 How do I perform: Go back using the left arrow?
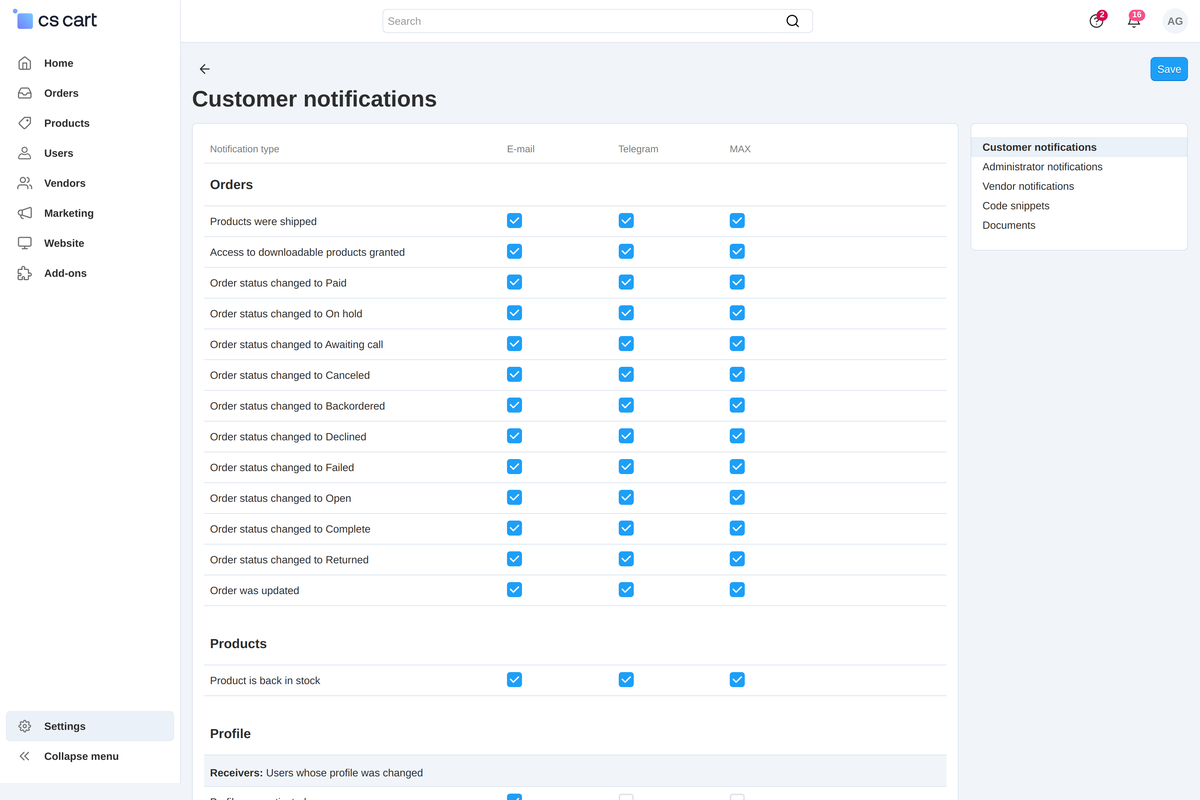pos(205,69)
